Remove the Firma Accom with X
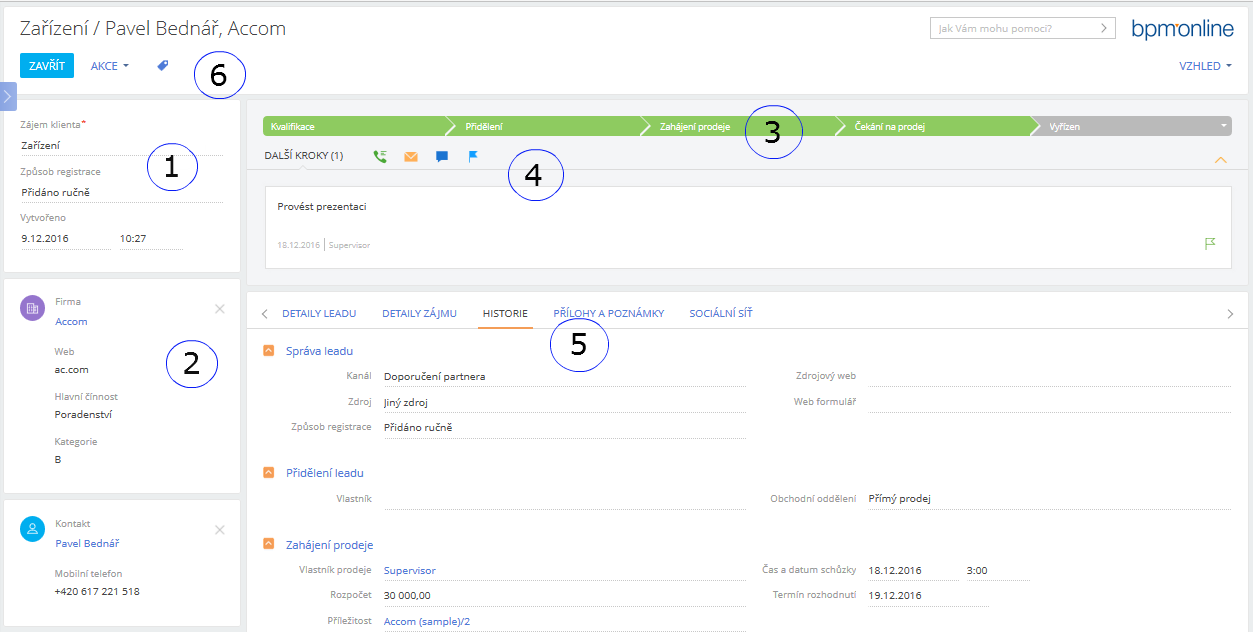This screenshot has height=632, width=1253. point(220,308)
